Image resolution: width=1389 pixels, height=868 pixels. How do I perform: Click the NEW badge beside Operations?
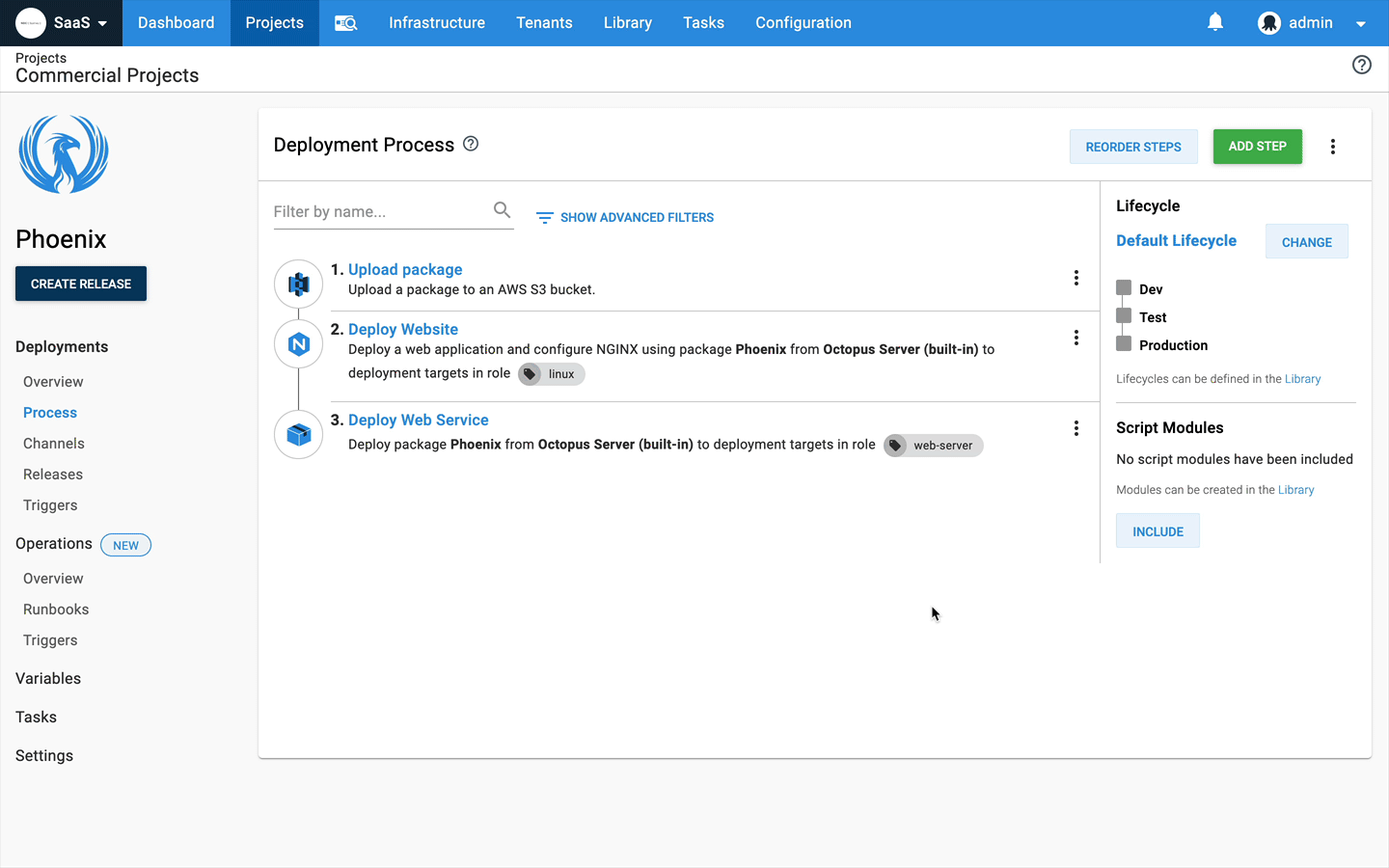coord(125,545)
